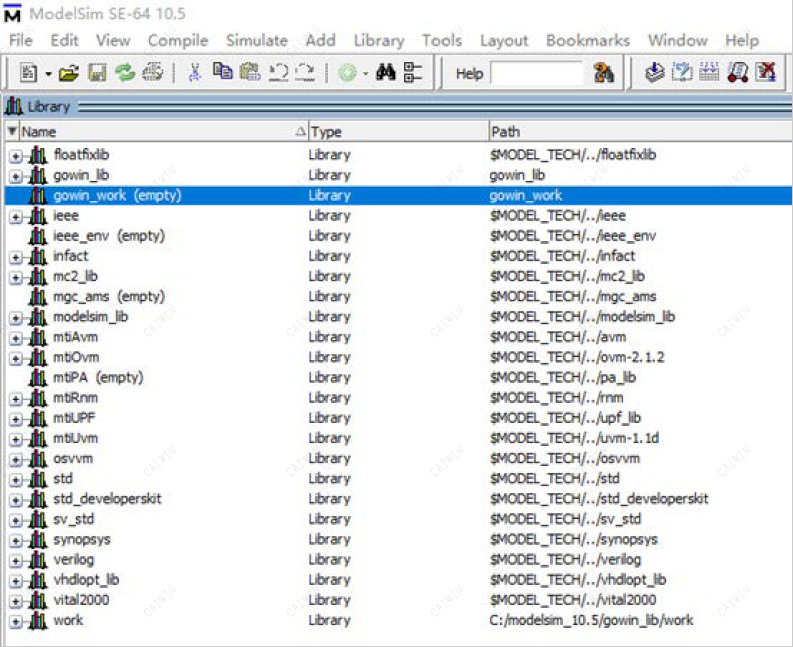Viewport: 793px width, 647px height.
Task: Sort by the Path column header
Action: [x=640, y=132]
